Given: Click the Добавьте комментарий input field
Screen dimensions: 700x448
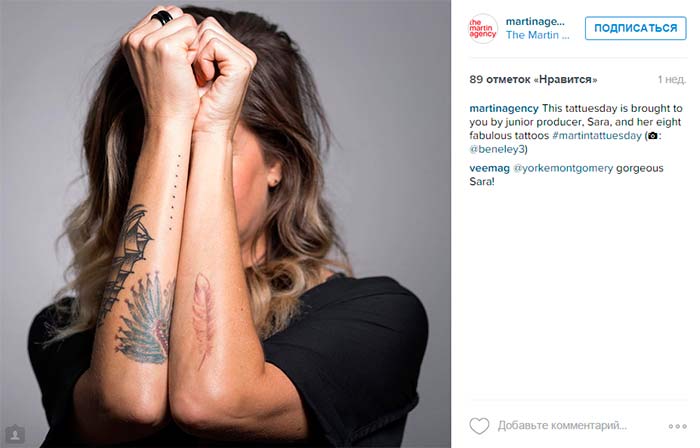Looking at the screenshot, I should tap(562, 426).
